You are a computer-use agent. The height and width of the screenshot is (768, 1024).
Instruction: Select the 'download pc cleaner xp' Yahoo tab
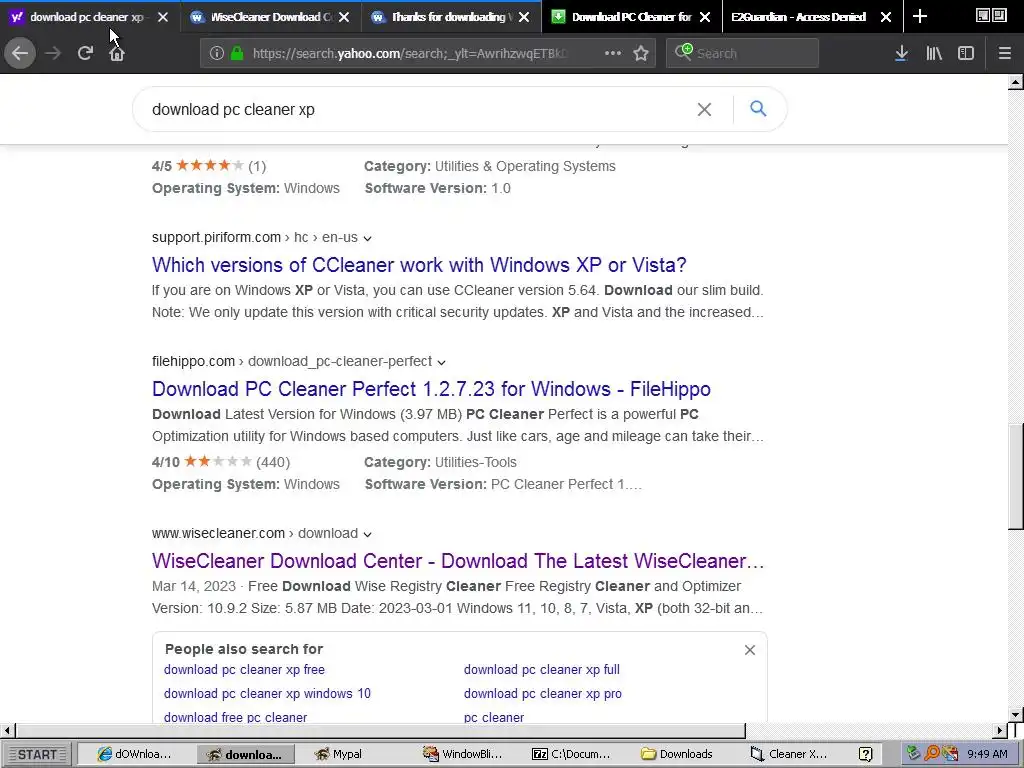point(85,17)
